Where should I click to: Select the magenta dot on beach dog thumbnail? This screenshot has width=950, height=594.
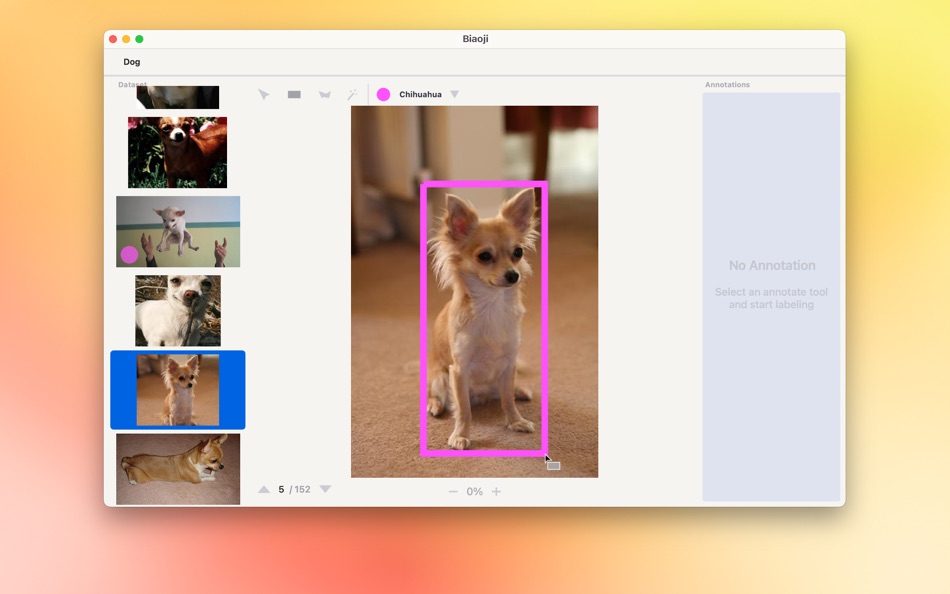[129, 255]
